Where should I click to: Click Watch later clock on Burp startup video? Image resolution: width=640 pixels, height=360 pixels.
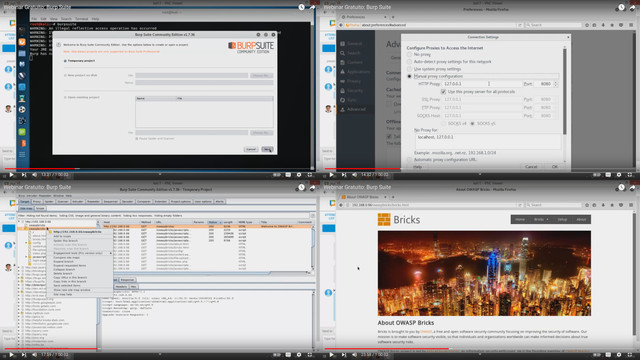301,7
